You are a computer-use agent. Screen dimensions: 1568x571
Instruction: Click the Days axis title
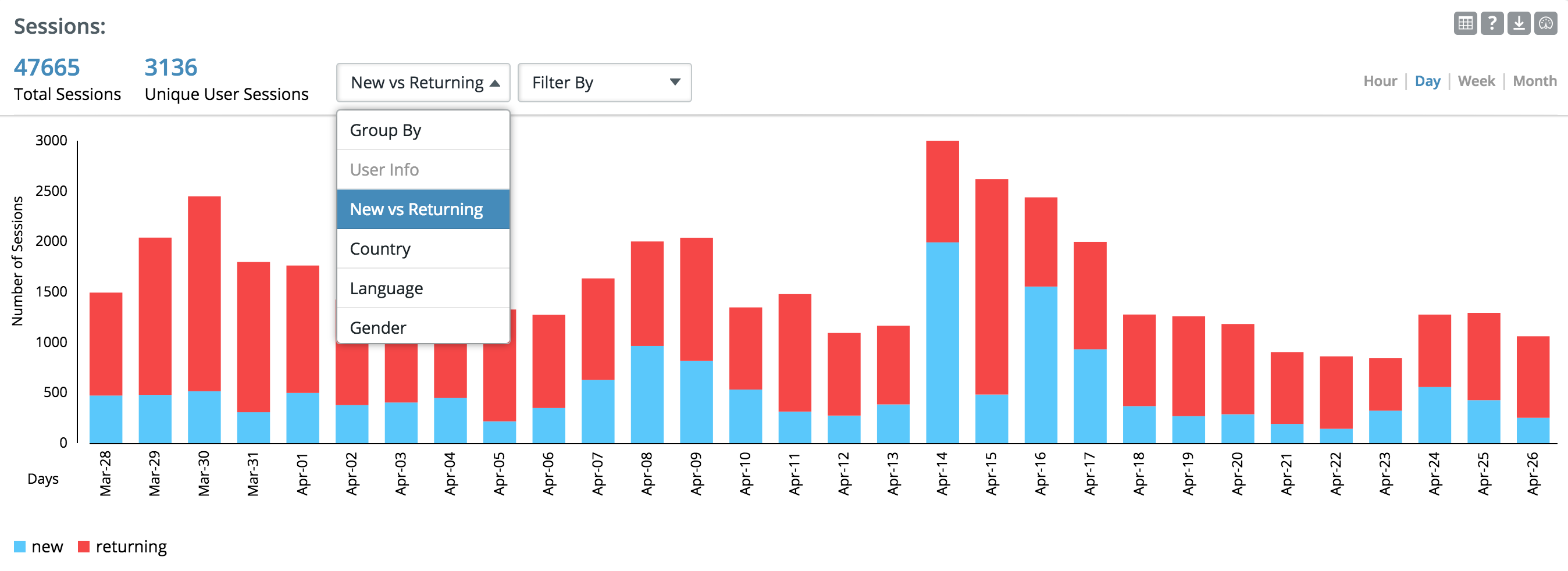(x=42, y=479)
